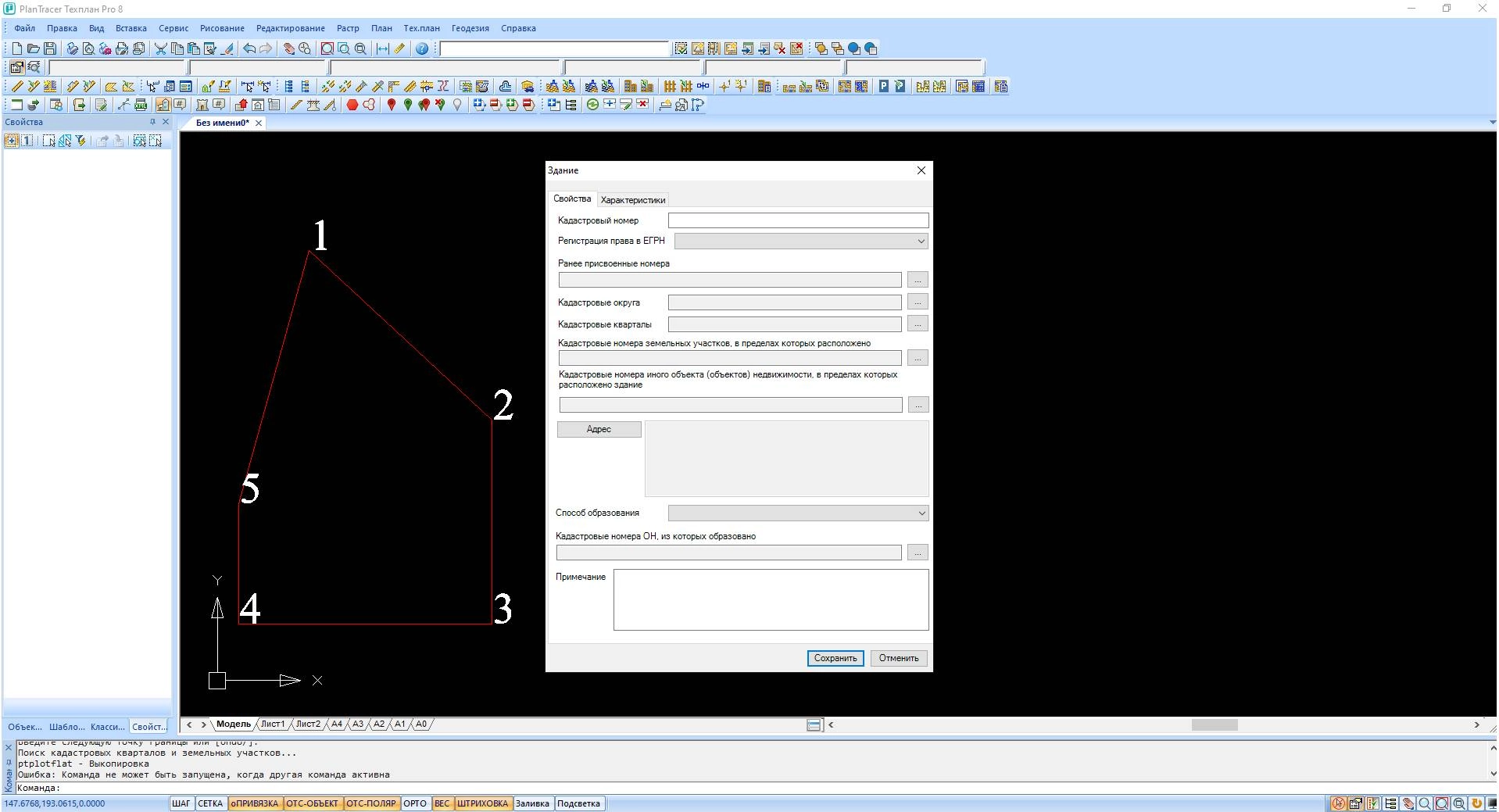Toggle ОТС-ПОЛЯР polar tracking
Screen dimensions: 1499x812
(x=371, y=803)
